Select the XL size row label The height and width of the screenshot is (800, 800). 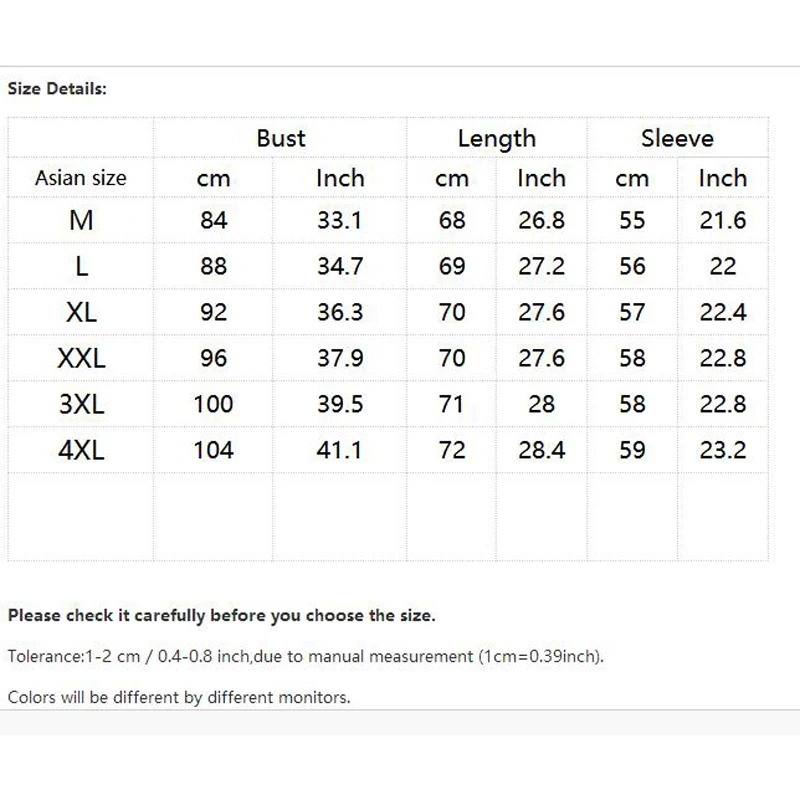click(x=81, y=312)
